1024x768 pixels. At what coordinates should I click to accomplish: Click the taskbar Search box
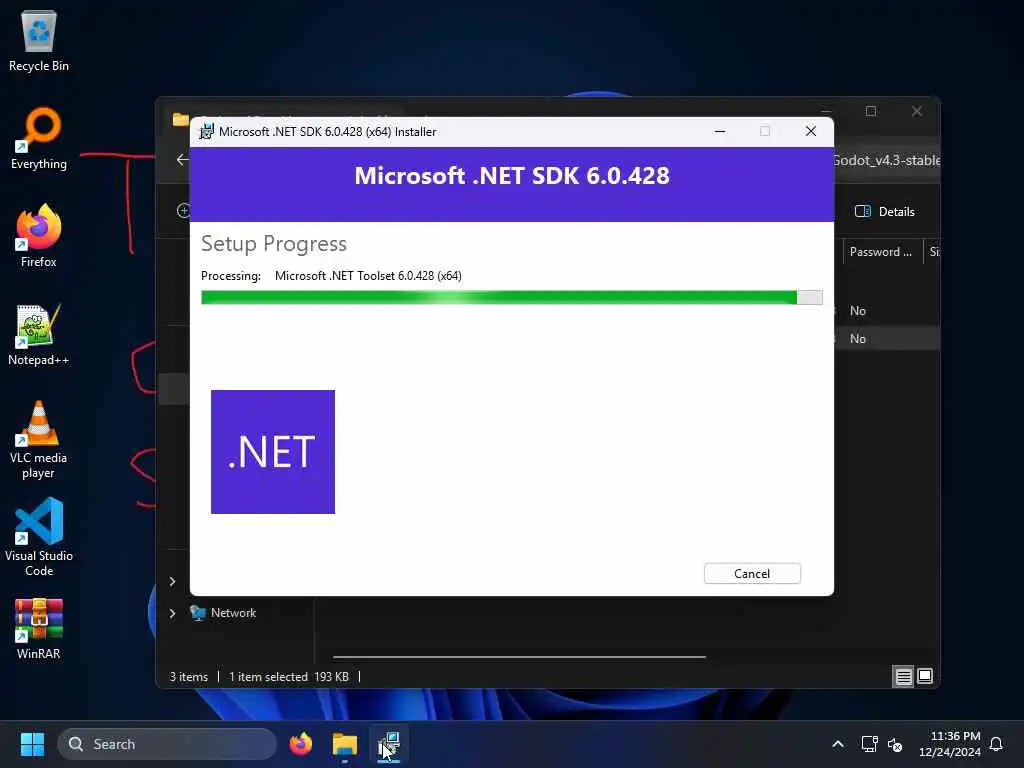167,744
